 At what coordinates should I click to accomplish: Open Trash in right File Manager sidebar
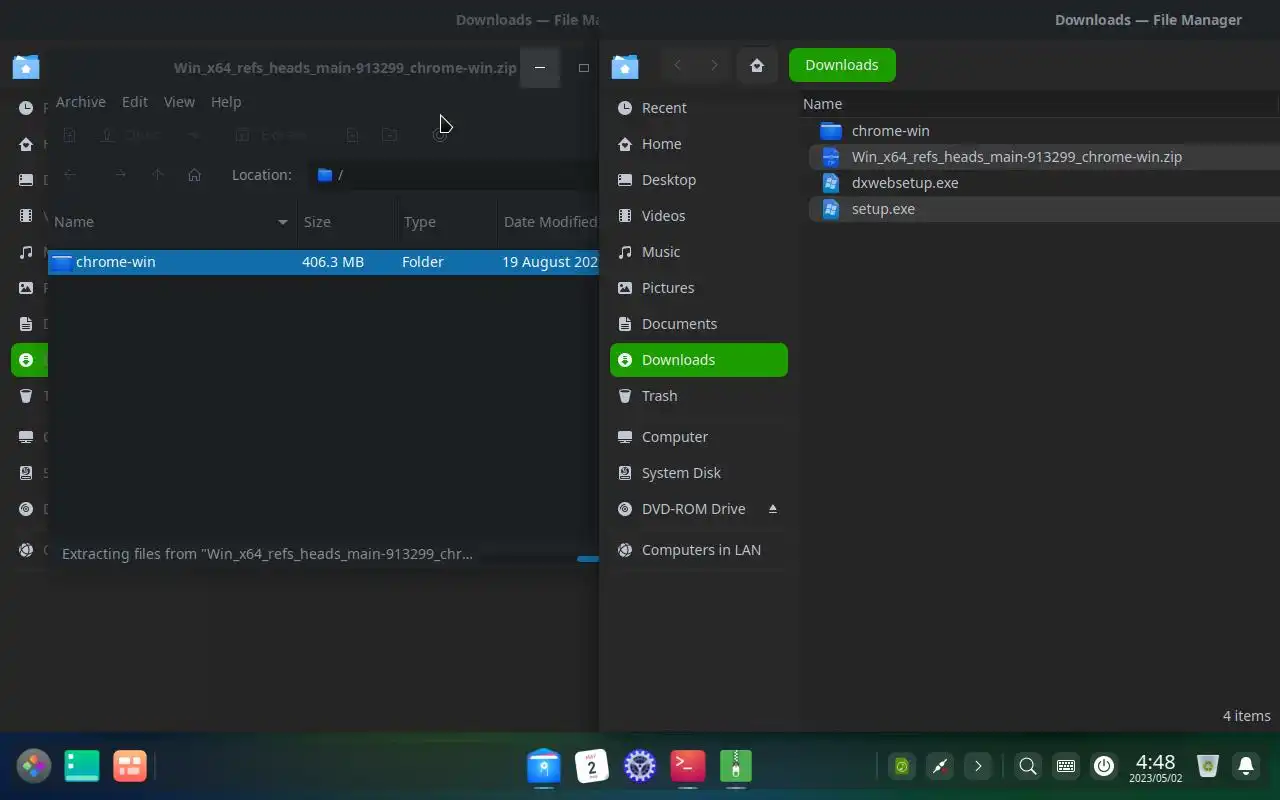click(x=699, y=396)
